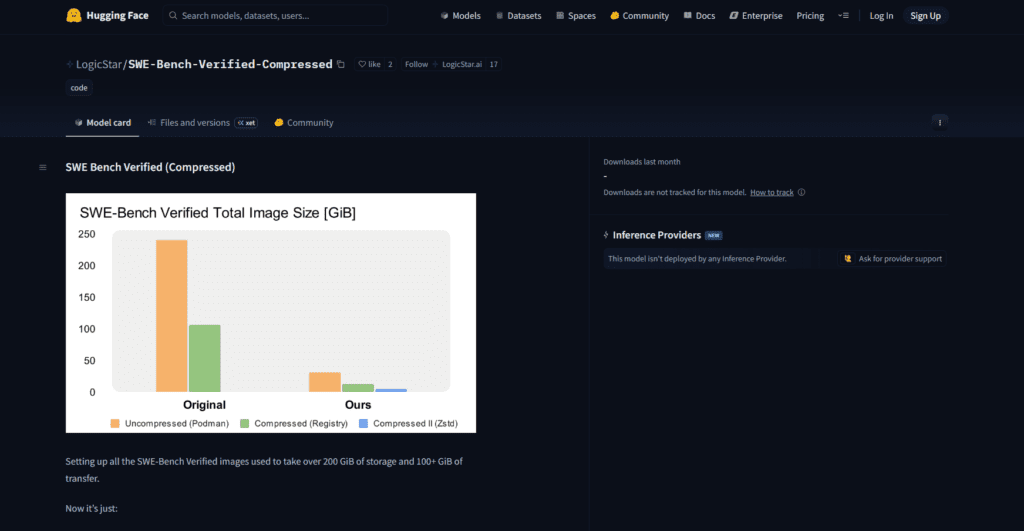Screen dimensions: 1024x531
Task: Click the 'Now it's just:' text
Action: click(91, 508)
